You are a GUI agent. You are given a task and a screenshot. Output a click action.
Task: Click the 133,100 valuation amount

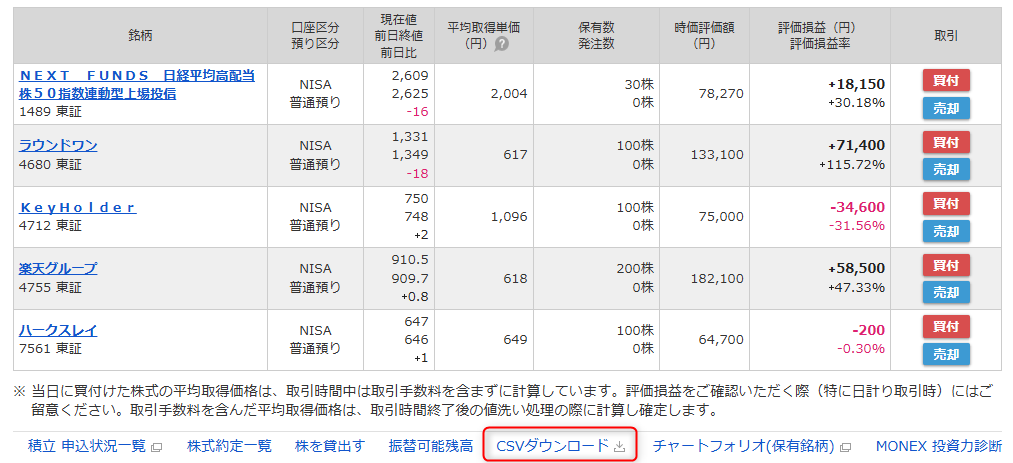(717, 155)
